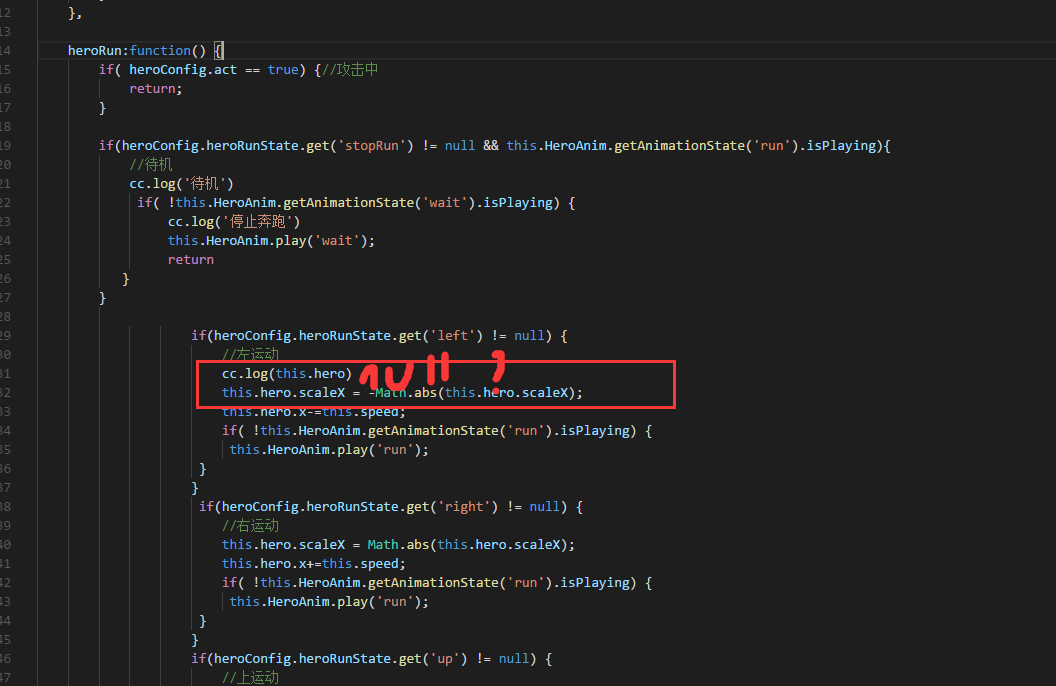1056x686 pixels.
Task: Click 'null' in the 'right' condition line
Action: (x=544, y=506)
